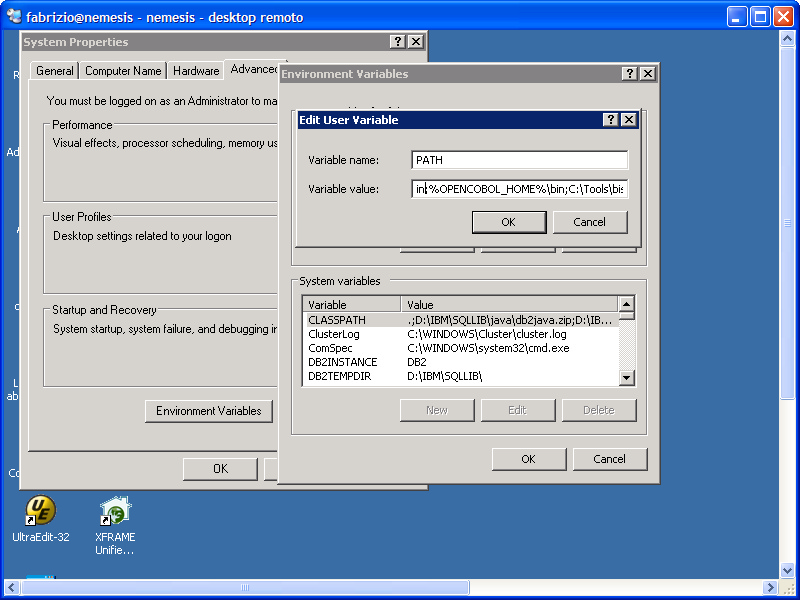Close the Edit User Variable dialog

pyautogui.click(x=629, y=120)
